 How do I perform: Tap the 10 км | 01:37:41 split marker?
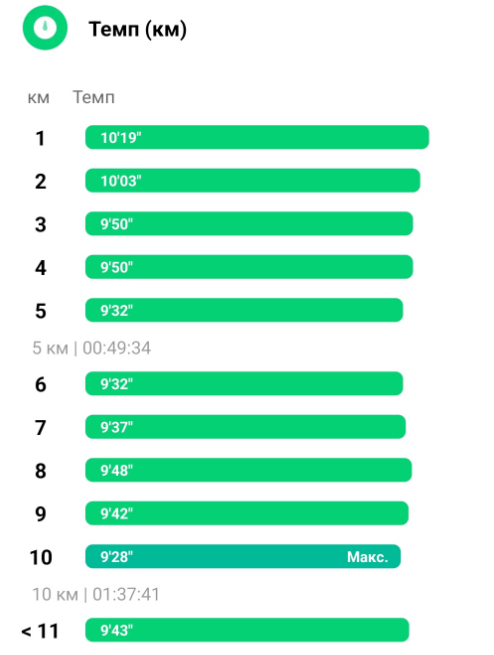click(96, 594)
